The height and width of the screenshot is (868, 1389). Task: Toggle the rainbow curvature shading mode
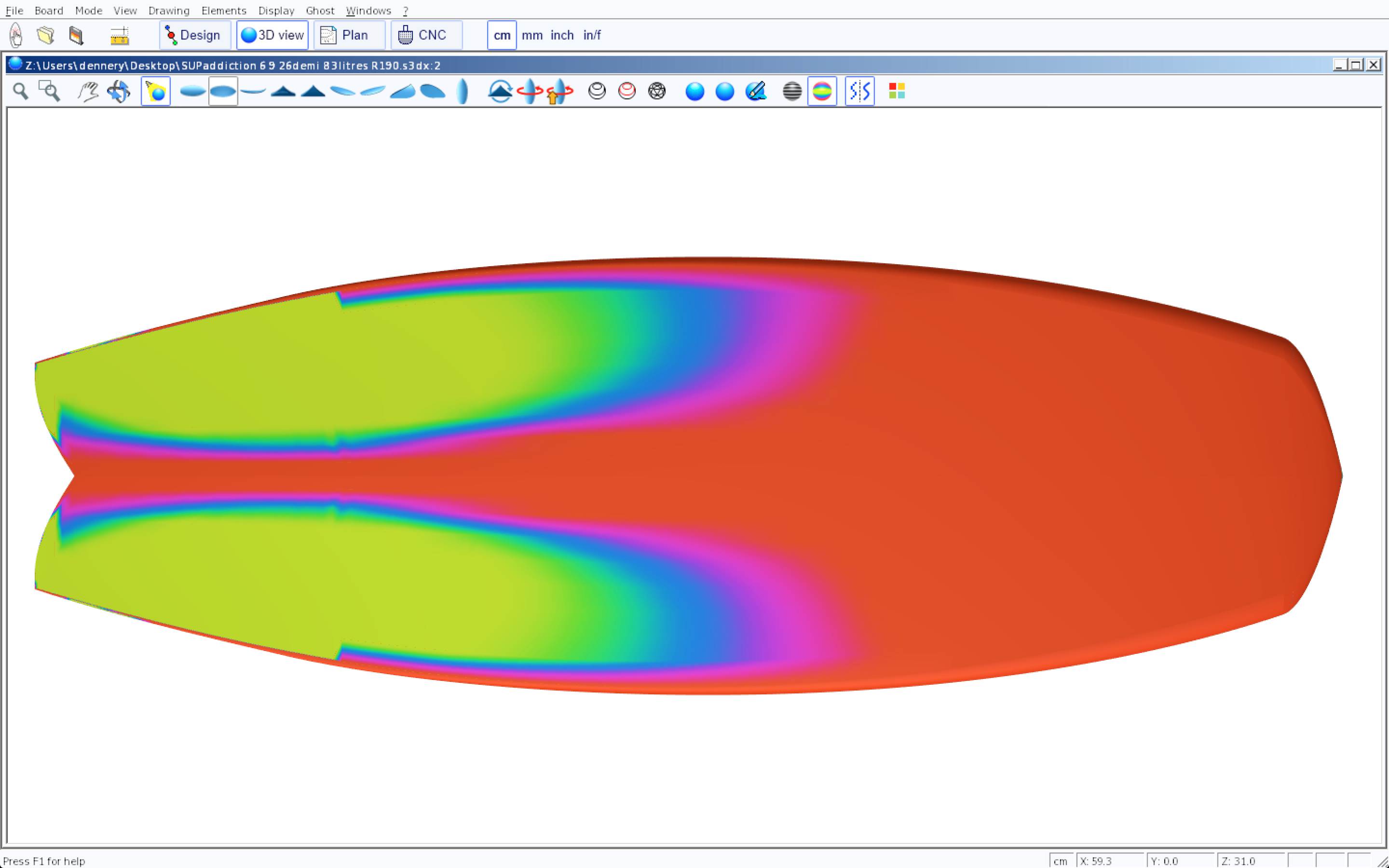(822, 91)
